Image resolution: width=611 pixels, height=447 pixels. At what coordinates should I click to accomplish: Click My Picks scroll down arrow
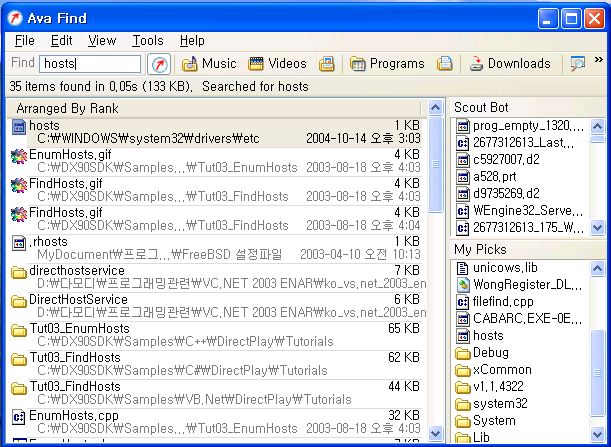pyautogui.click(x=598, y=433)
